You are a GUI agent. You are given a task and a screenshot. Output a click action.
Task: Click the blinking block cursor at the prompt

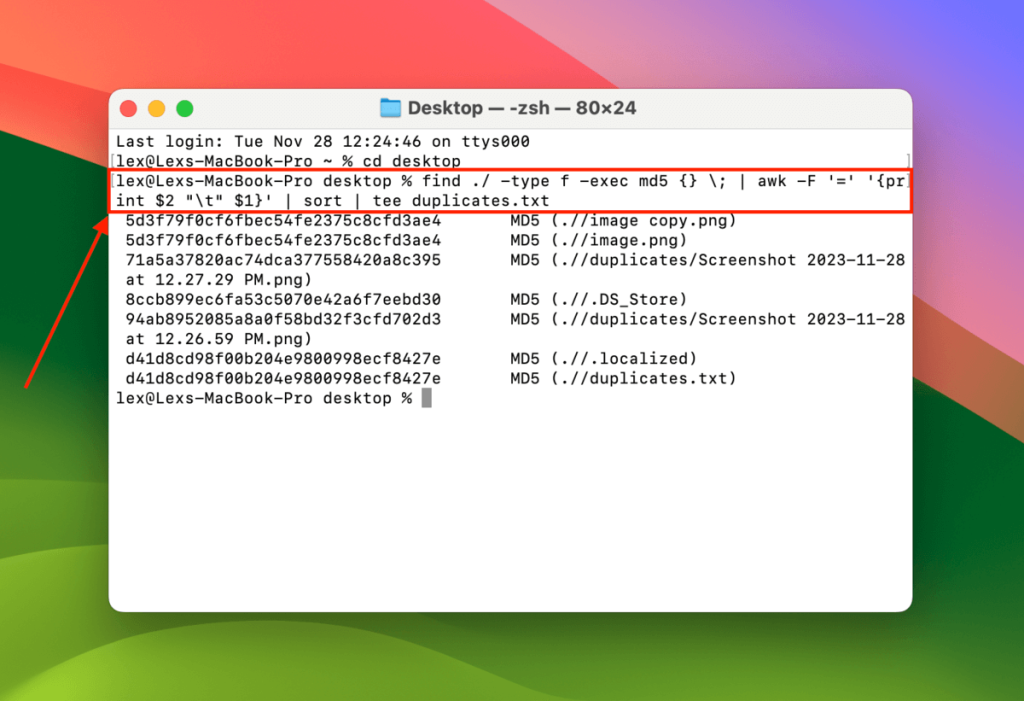point(428,397)
